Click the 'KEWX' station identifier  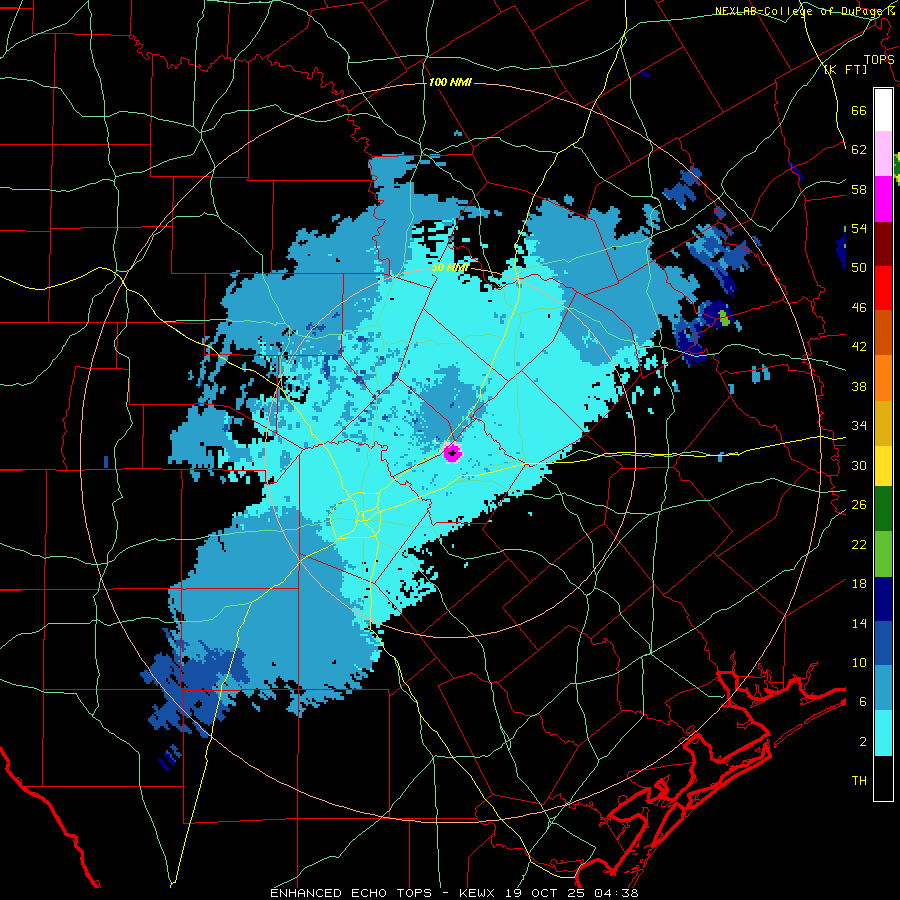(479, 893)
